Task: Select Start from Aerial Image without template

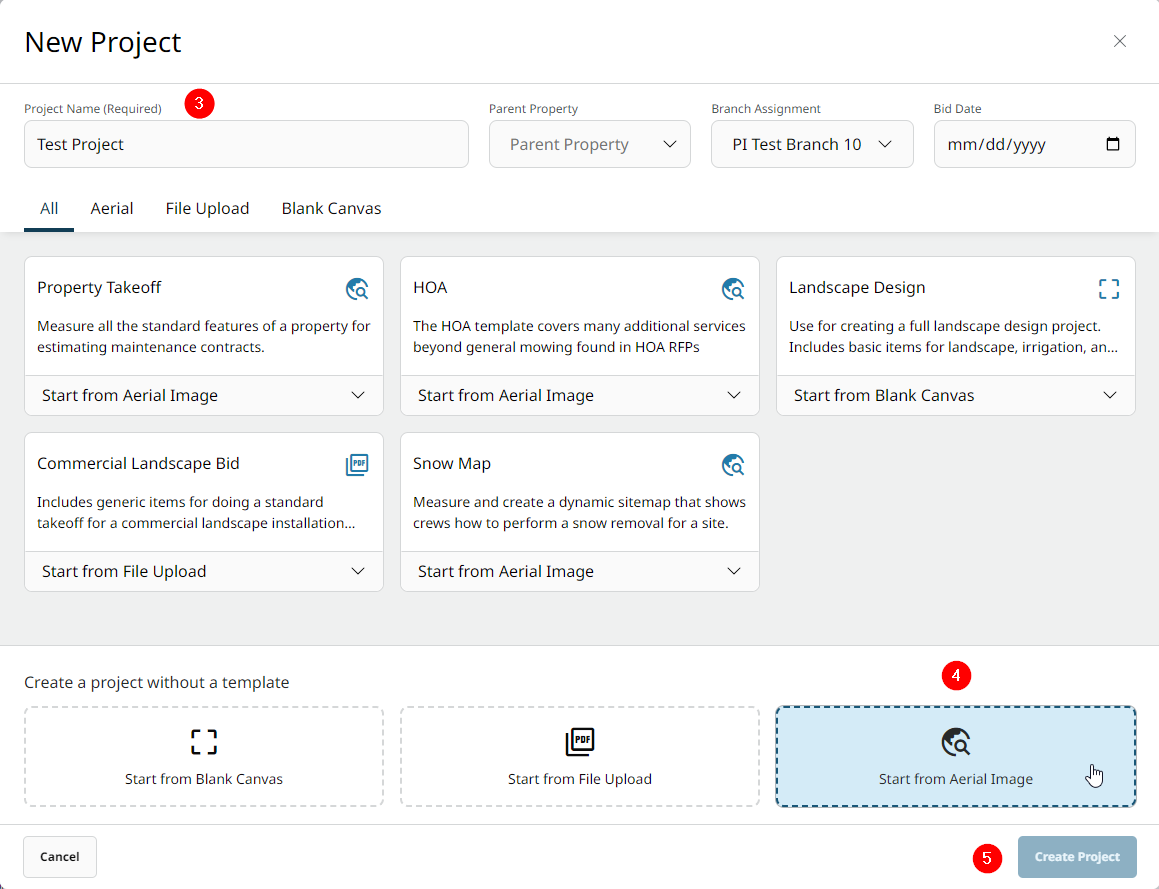Action: tap(956, 756)
